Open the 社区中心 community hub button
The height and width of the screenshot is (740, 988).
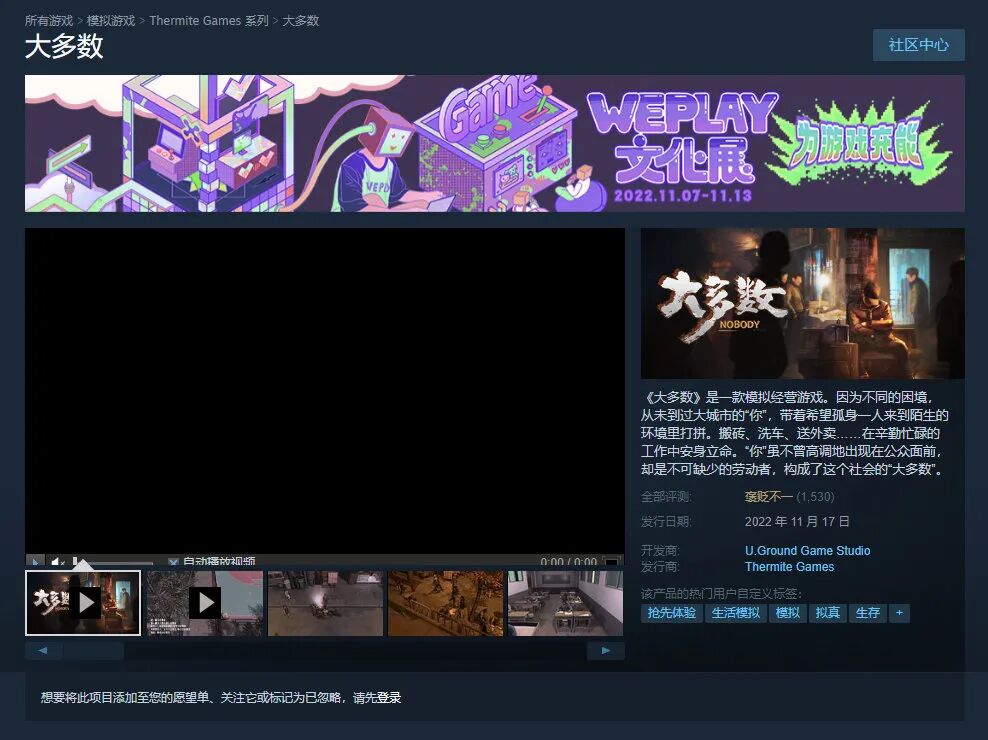pyautogui.click(x=919, y=45)
